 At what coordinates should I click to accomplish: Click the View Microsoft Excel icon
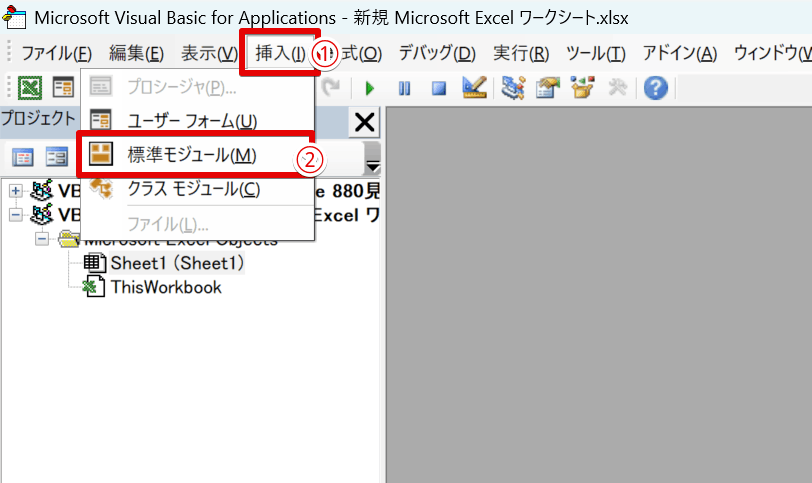(31, 89)
